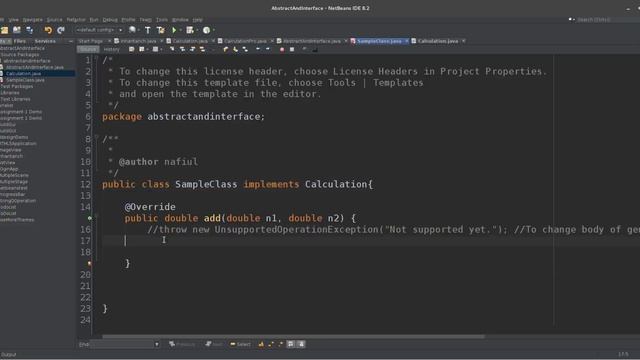Click the Last Edit icon in editor toolbar
Screen dimensions: 640x360
coord(131,49)
